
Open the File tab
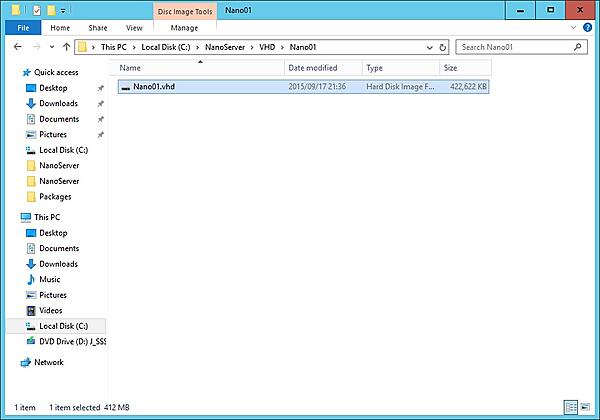click(x=23, y=28)
